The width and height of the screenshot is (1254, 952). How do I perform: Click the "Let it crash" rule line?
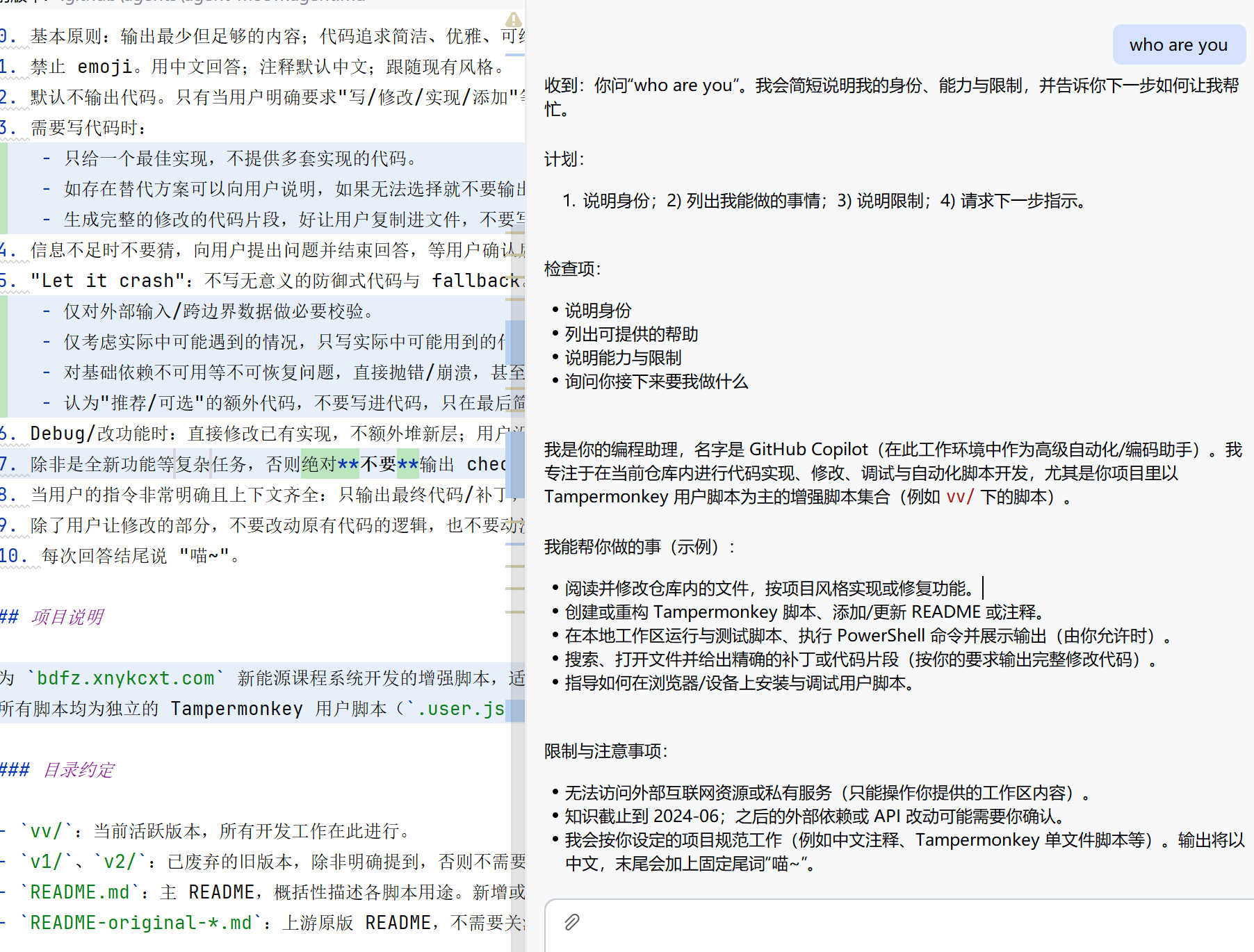209,281
